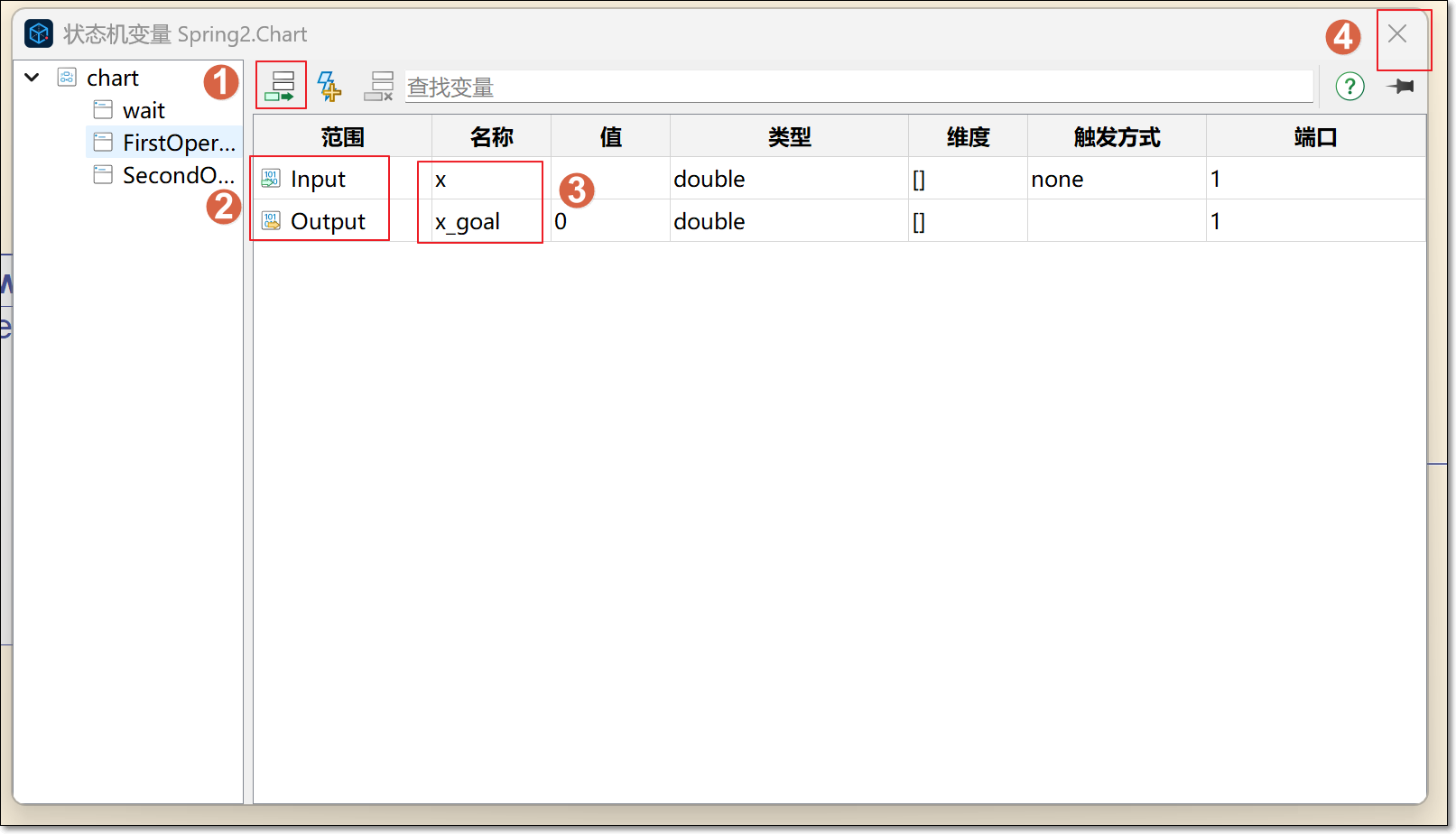This screenshot has height=834, width=1456.
Task: Click the double type in x_goal row
Action: click(789, 221)
